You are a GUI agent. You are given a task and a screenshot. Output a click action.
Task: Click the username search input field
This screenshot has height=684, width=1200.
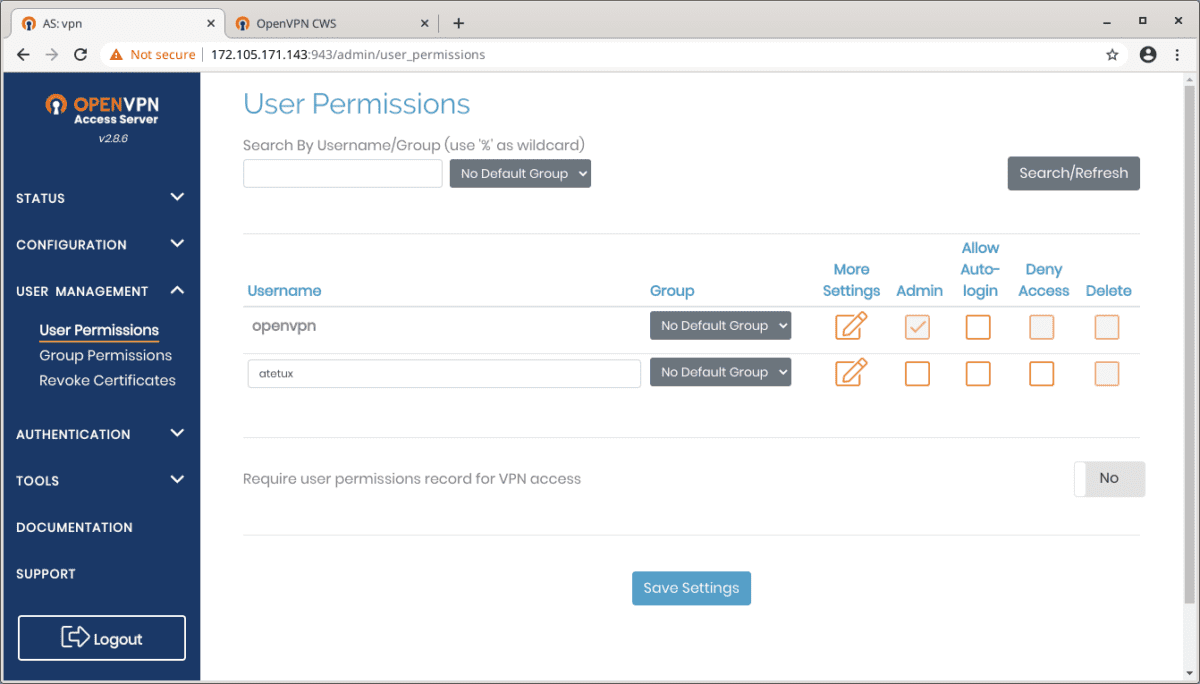[x=342, y=173]
